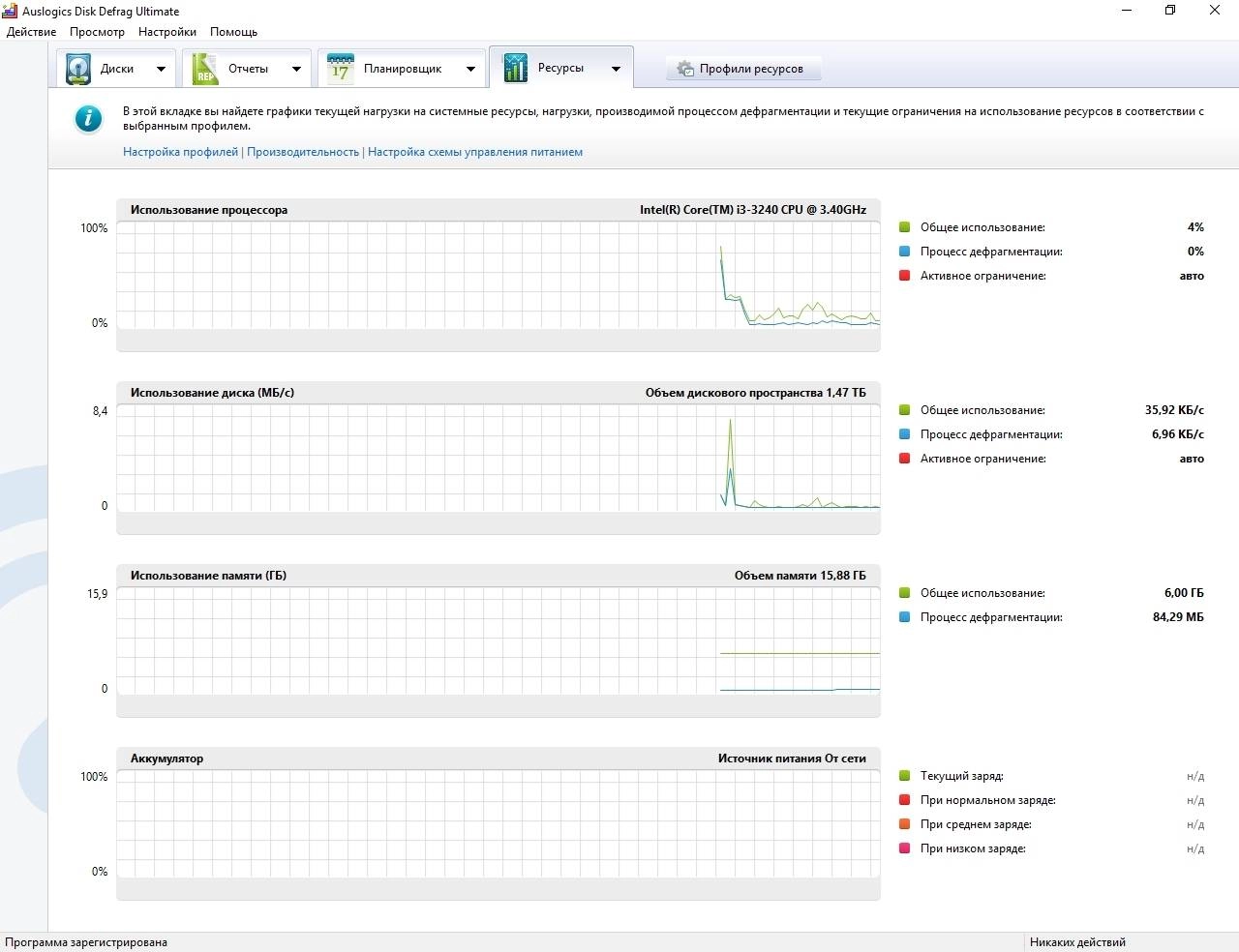Image resolution: width=1239 pixels, height=952 pixels.
Task: Click Объем памяти 15,88 ГБ text
Action: point(801,576)
